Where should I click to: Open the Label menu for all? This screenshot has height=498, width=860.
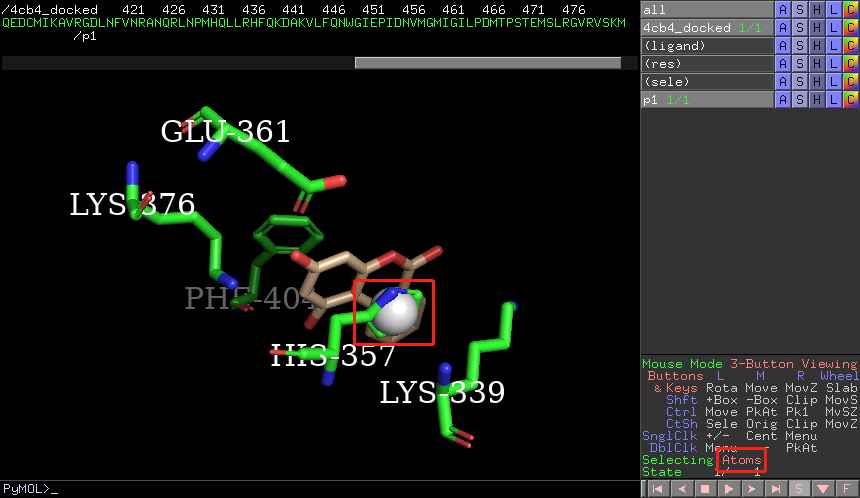(834, 9)
